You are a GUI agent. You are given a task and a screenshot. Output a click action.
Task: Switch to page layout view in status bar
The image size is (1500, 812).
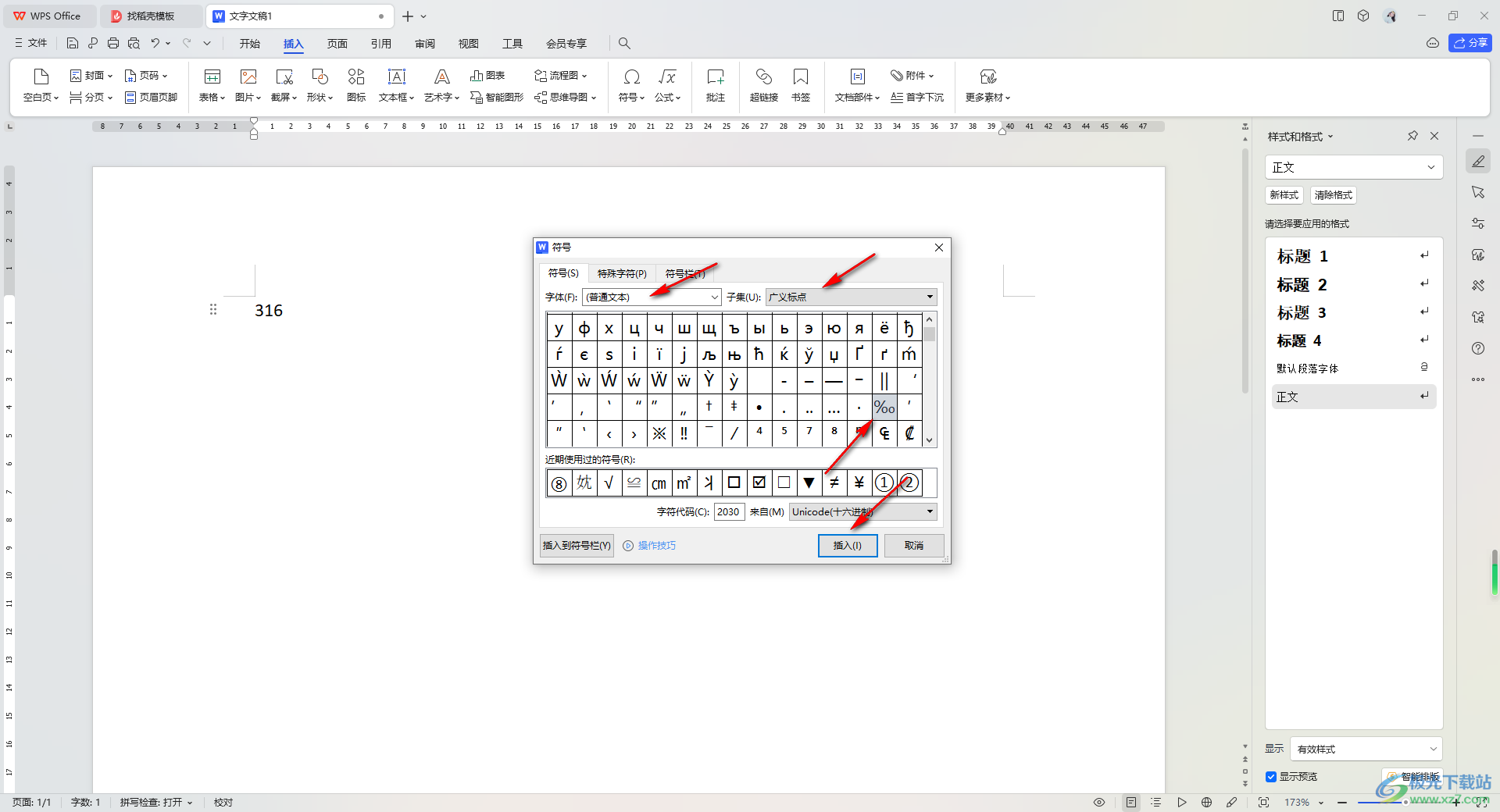[1131, 802]
